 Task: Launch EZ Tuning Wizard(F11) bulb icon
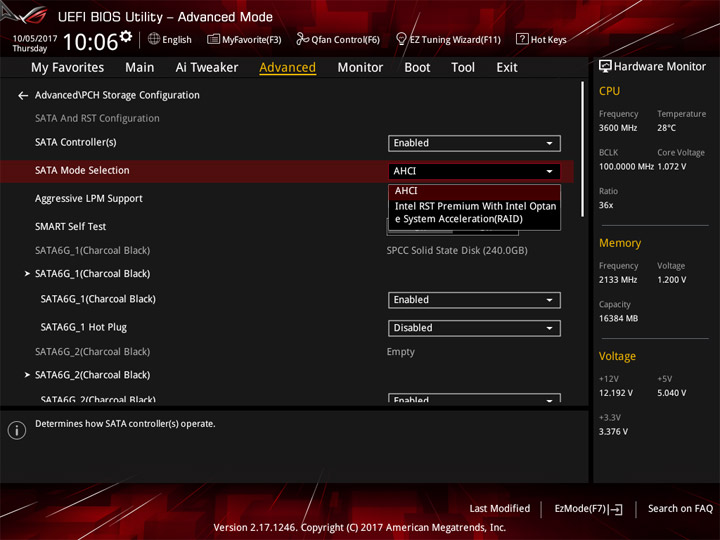[x=401, y=39]
